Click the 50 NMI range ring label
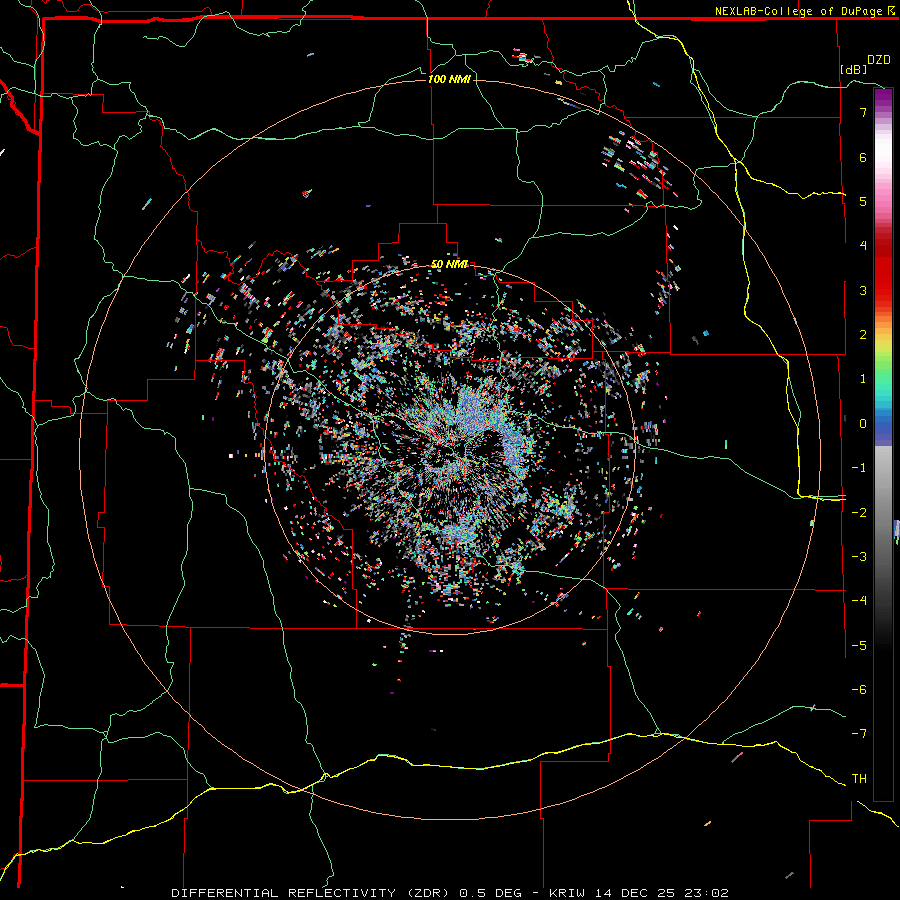Viewport: 900px width, 900px height. pos(449,264)
